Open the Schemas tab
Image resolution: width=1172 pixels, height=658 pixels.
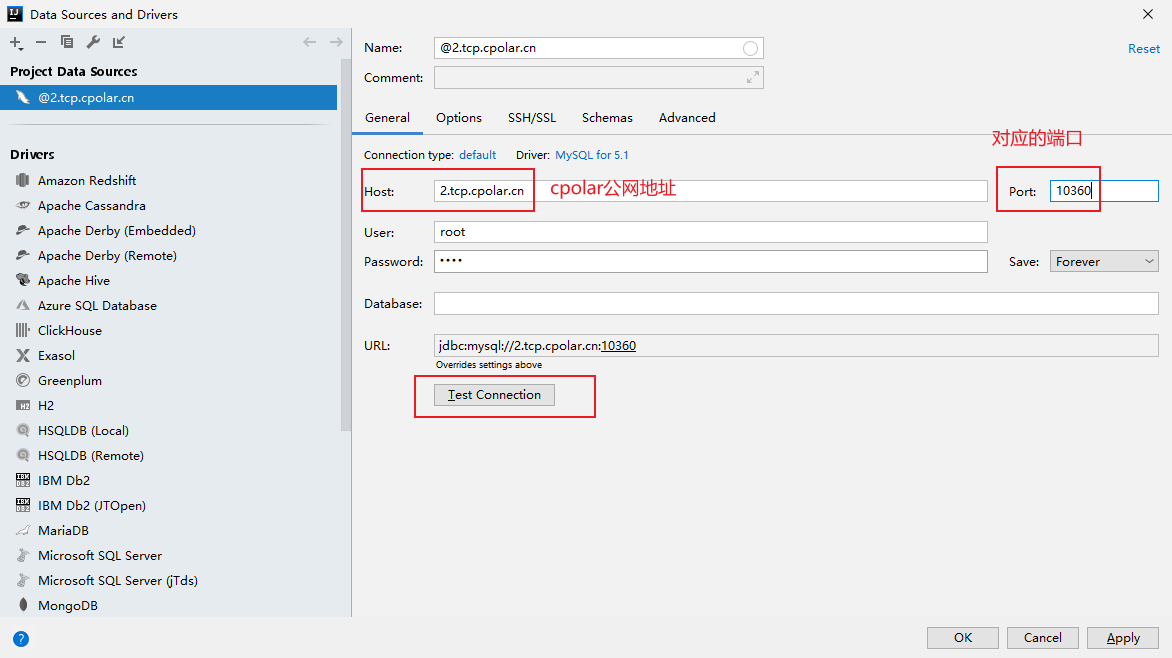click(607, 118)
